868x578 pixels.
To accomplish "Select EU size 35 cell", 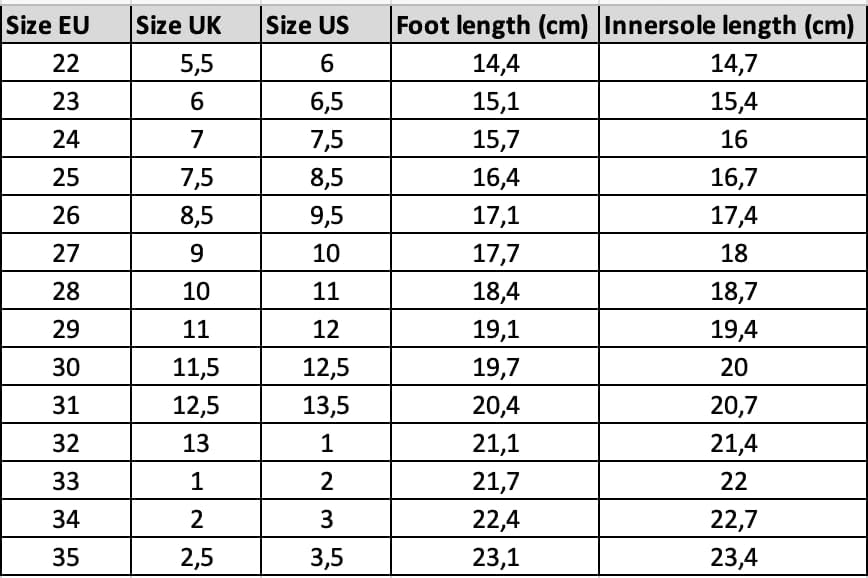I will coord(66,556).
